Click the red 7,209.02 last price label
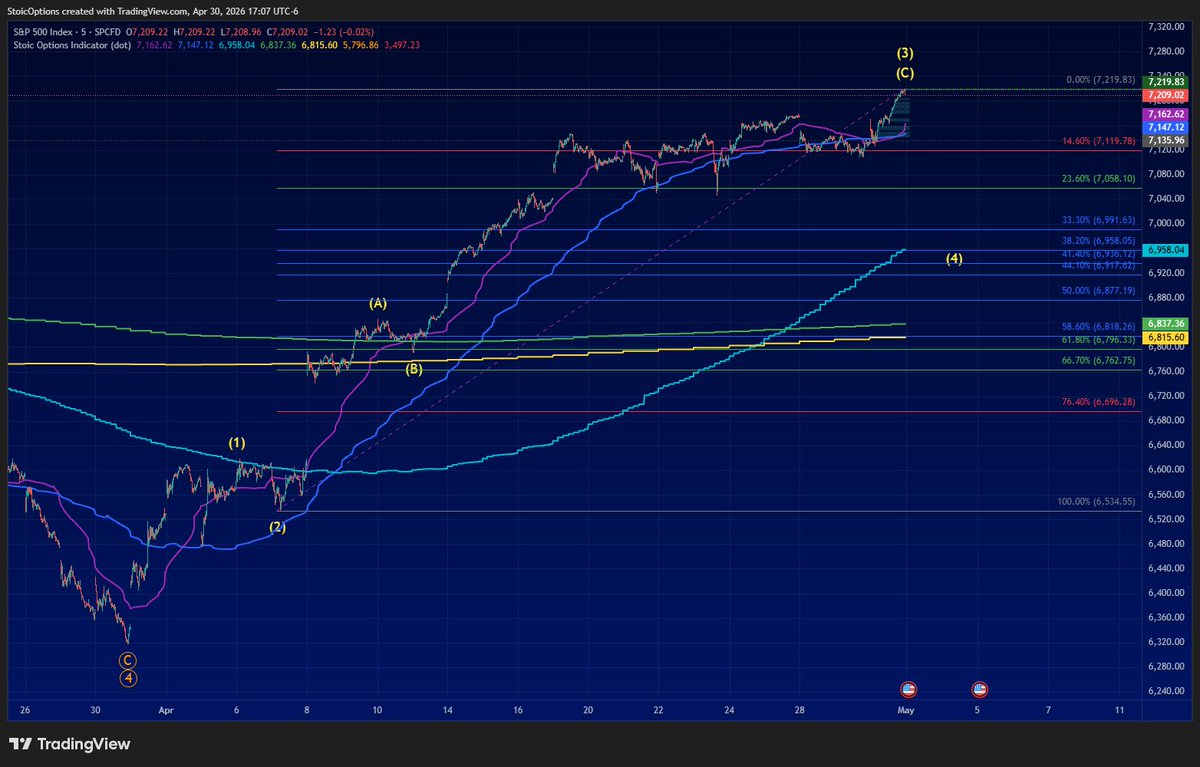The height and width of the screenshot is (767, 1200). (x=1165, y=96)
